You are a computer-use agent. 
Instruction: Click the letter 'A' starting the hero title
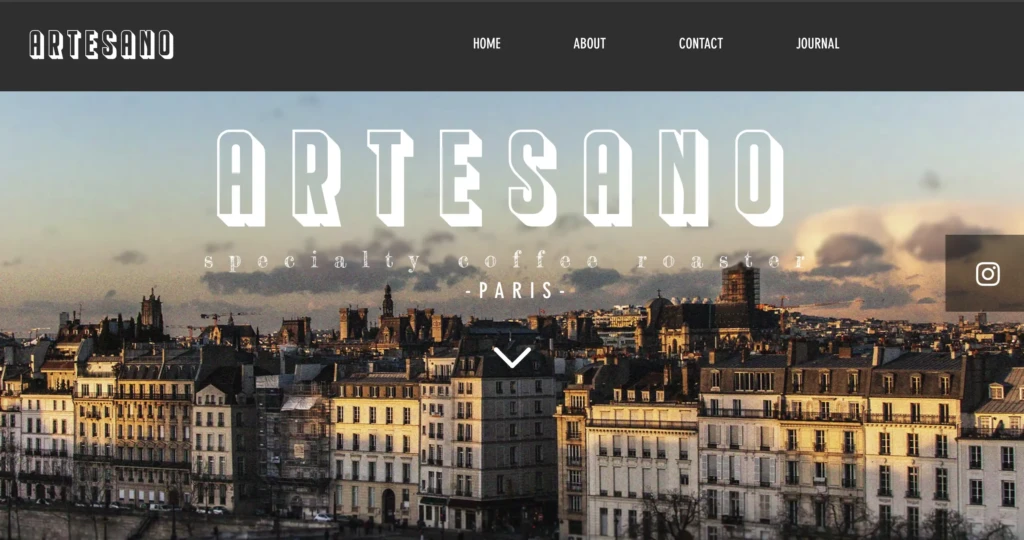(x=241, y=178)
